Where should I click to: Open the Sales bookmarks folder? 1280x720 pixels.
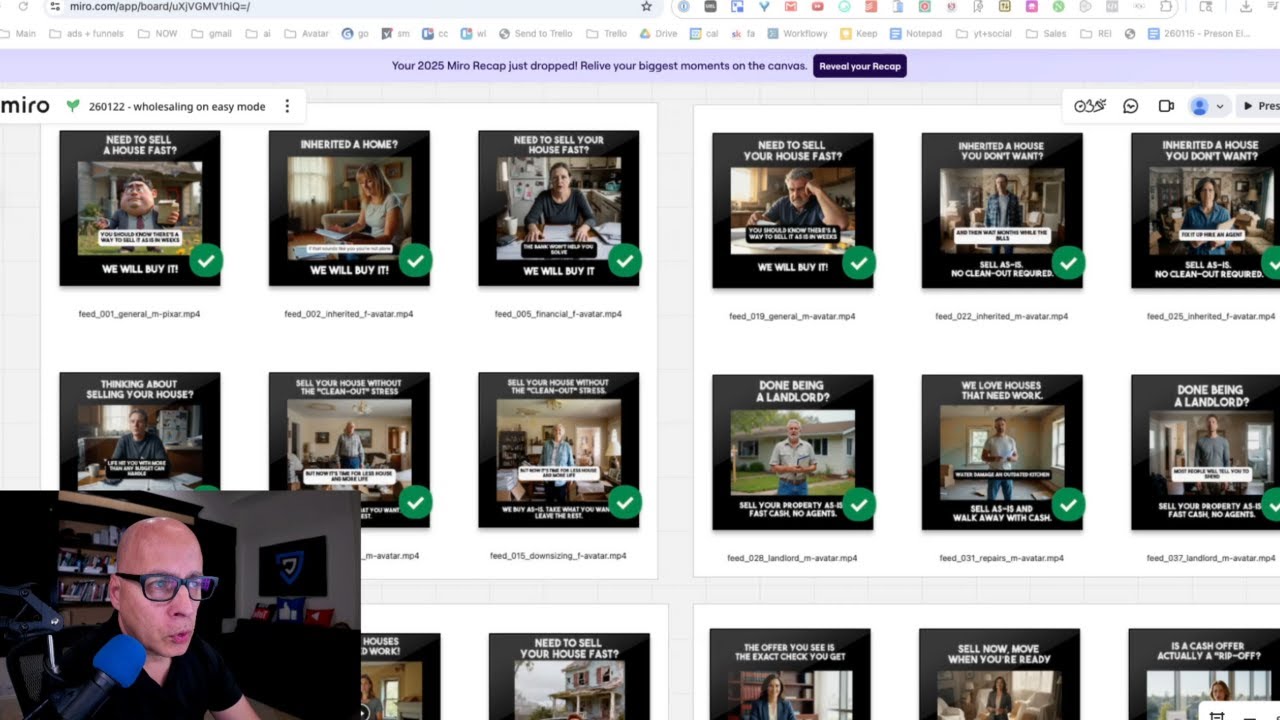point(1047,33)
